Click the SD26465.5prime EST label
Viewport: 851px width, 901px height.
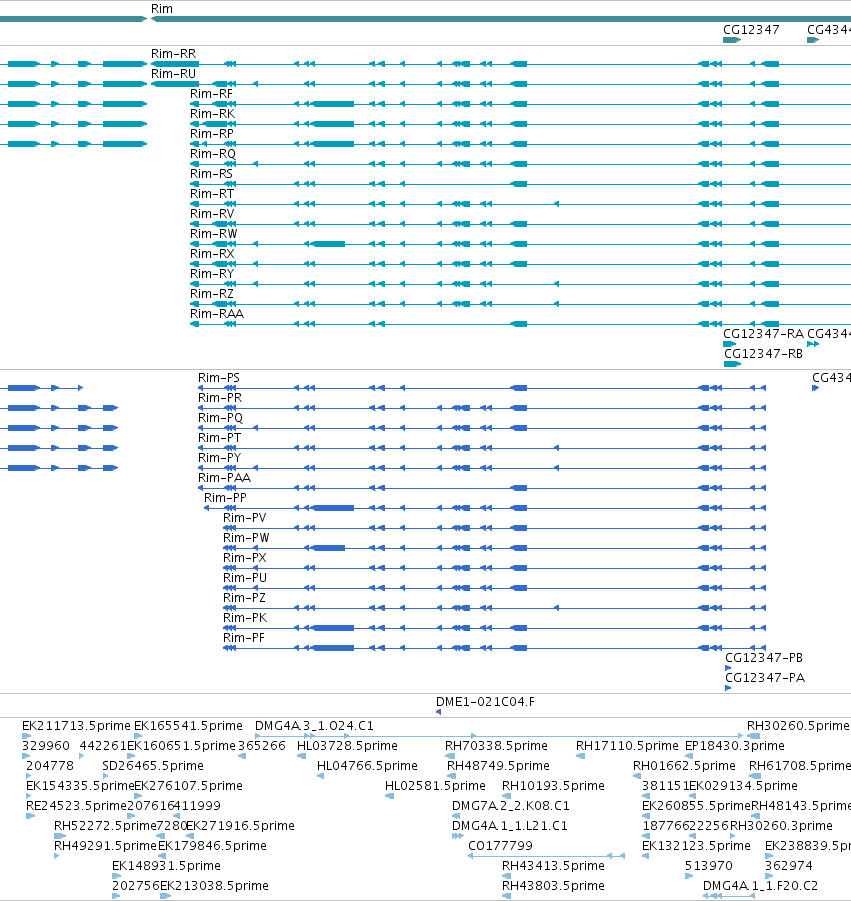point(153,766)
